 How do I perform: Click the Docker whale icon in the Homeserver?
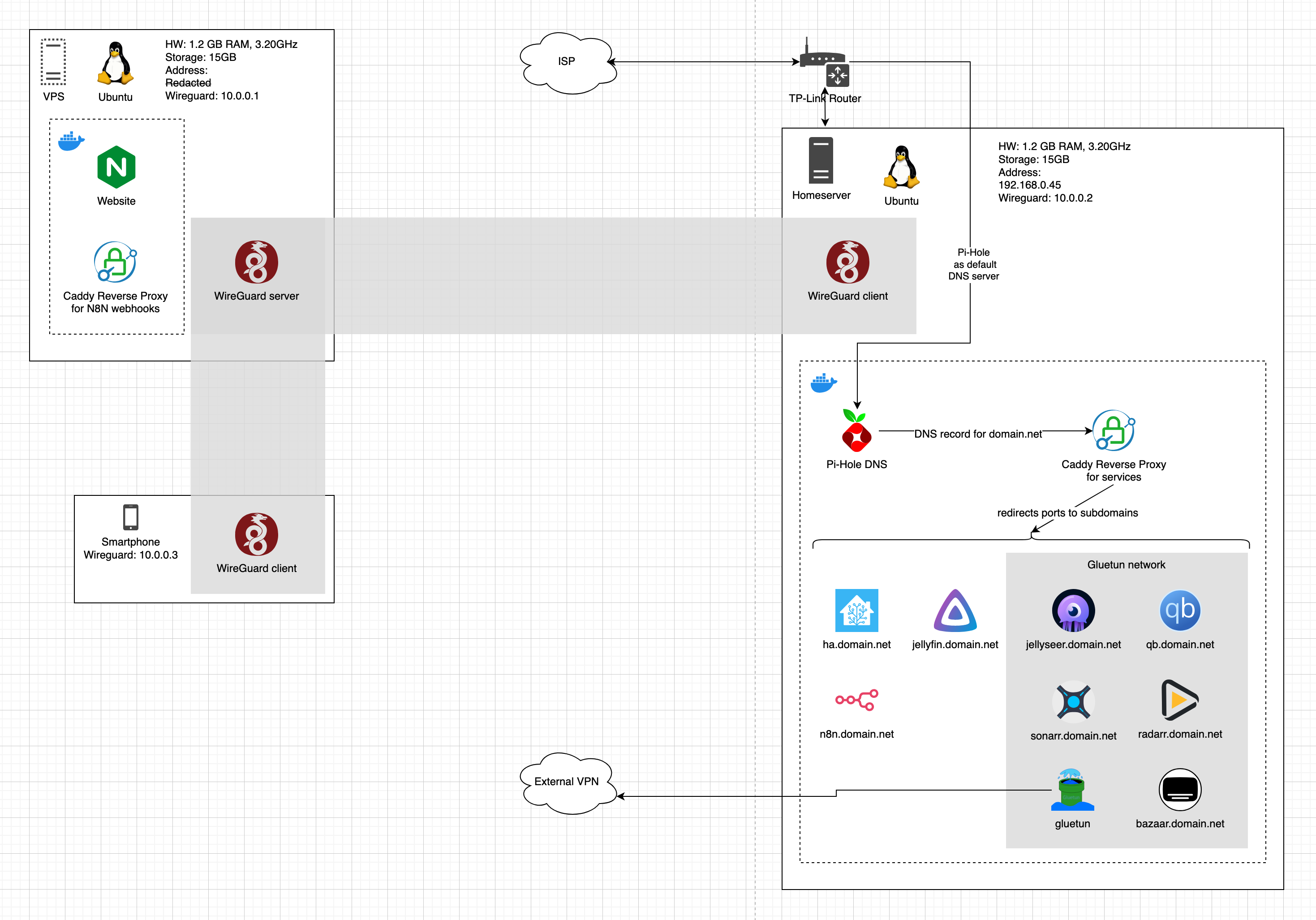824,383
